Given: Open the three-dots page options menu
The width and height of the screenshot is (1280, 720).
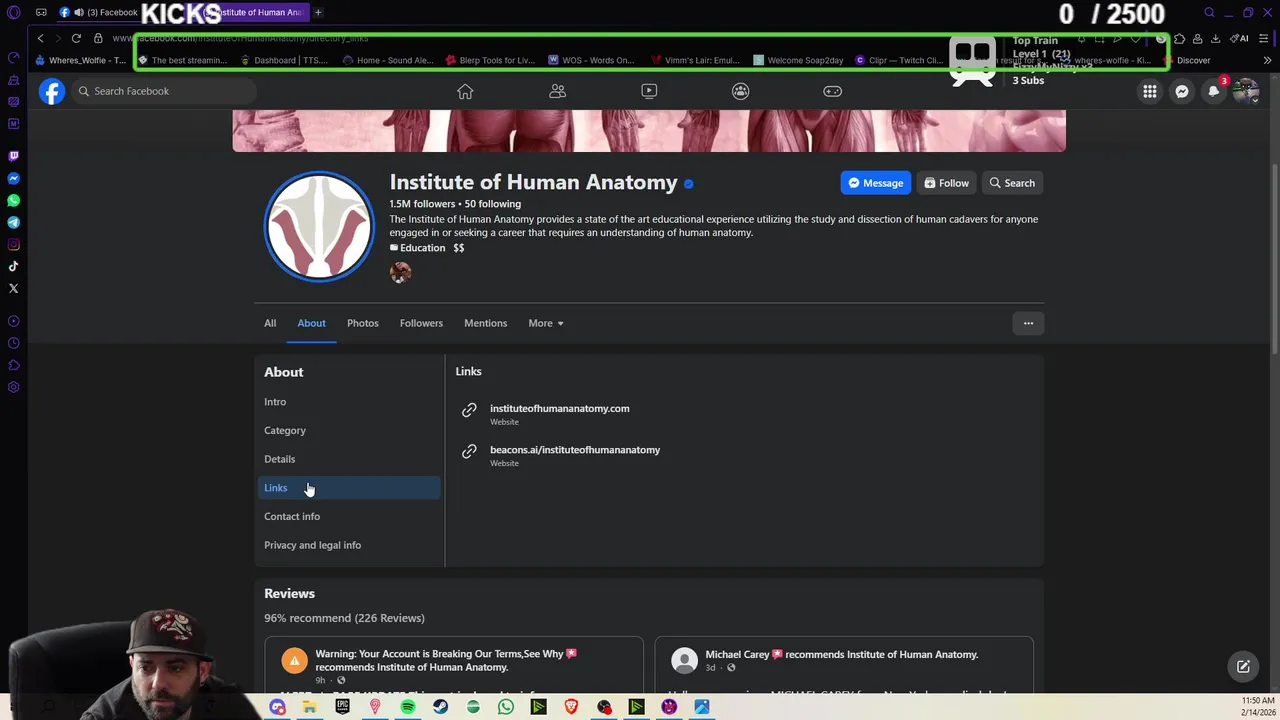Looking at the screenshot, I should (x=1028, y=323).
